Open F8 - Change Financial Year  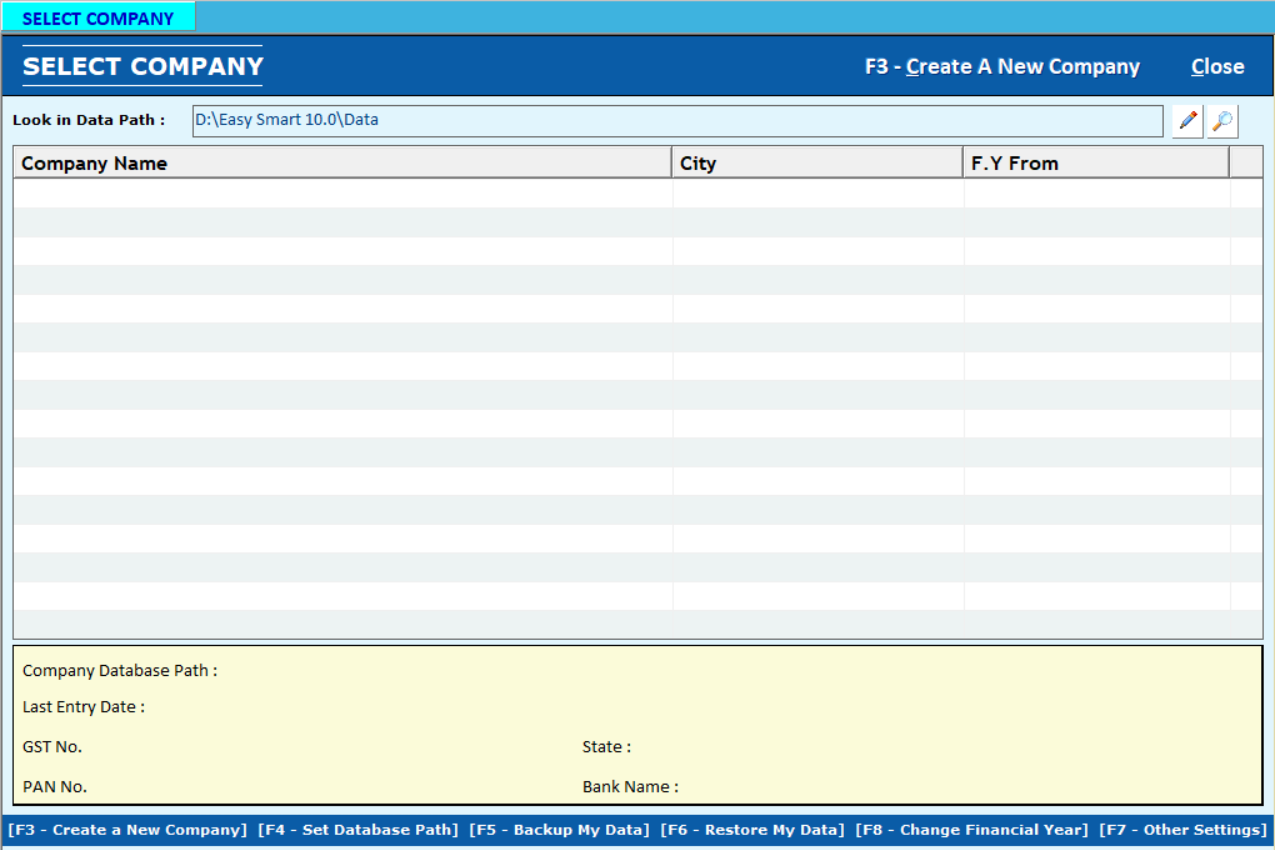(x=971, y=830)
